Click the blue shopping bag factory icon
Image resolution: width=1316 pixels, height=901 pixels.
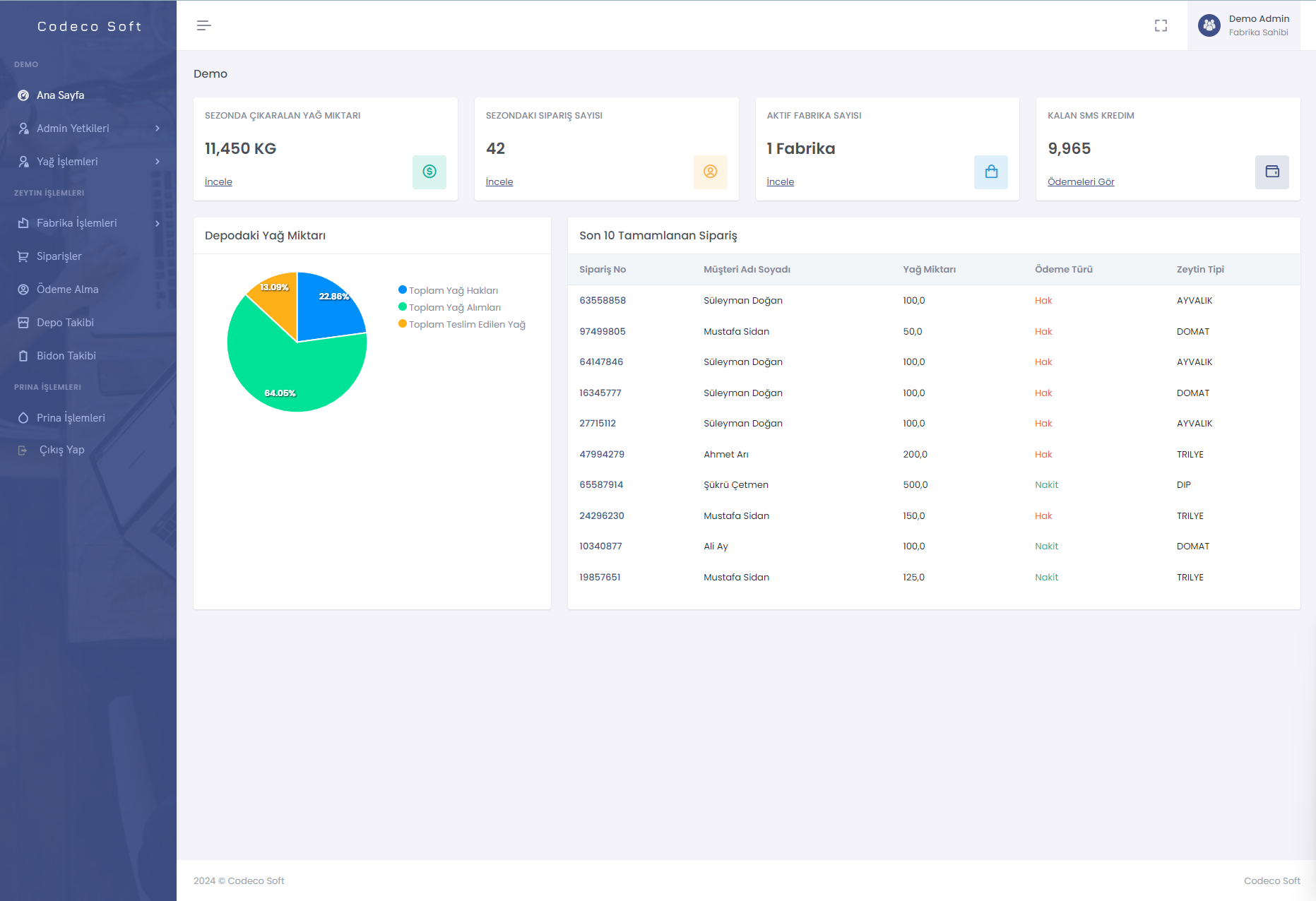(990, 172)
